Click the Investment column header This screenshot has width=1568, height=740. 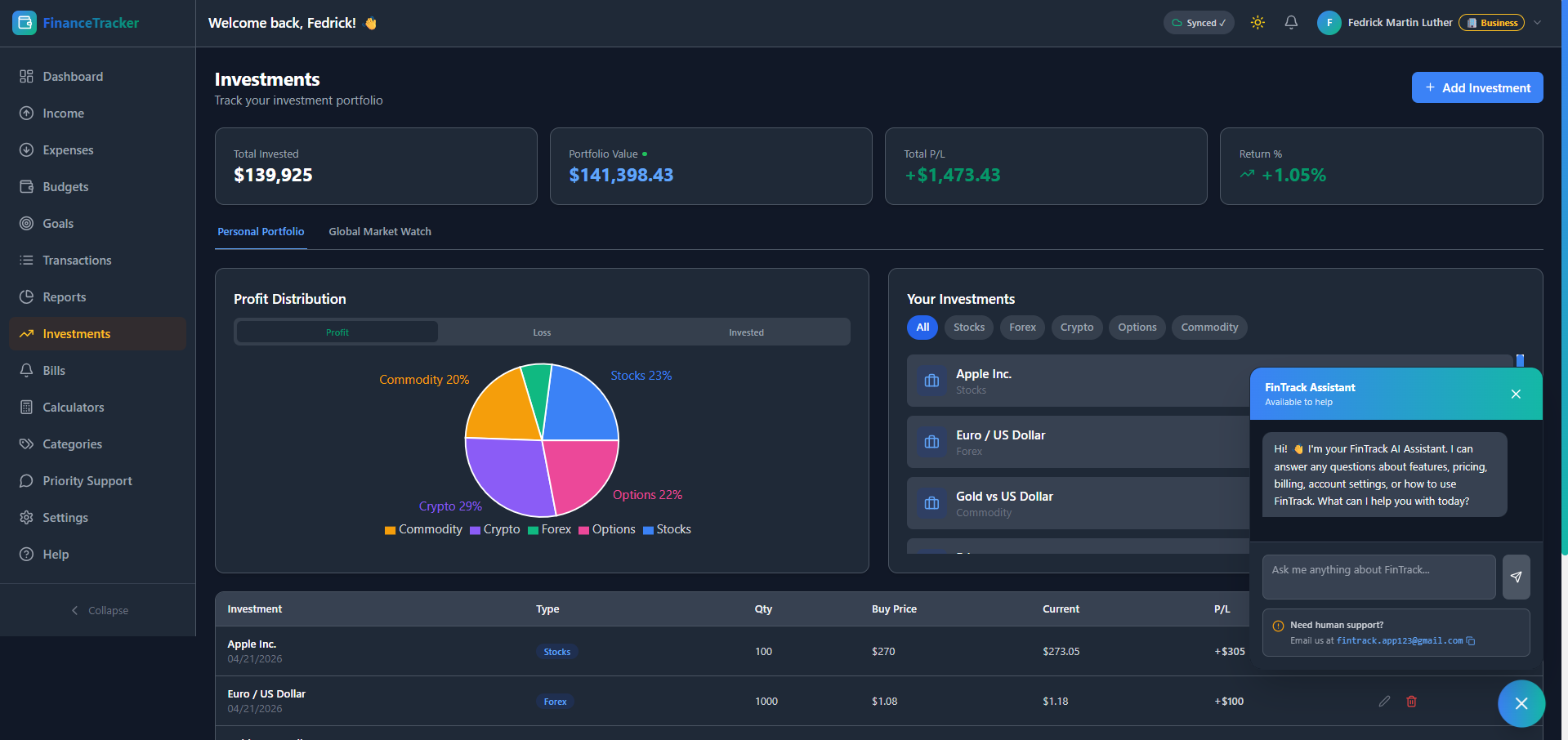tap(254, 609)
